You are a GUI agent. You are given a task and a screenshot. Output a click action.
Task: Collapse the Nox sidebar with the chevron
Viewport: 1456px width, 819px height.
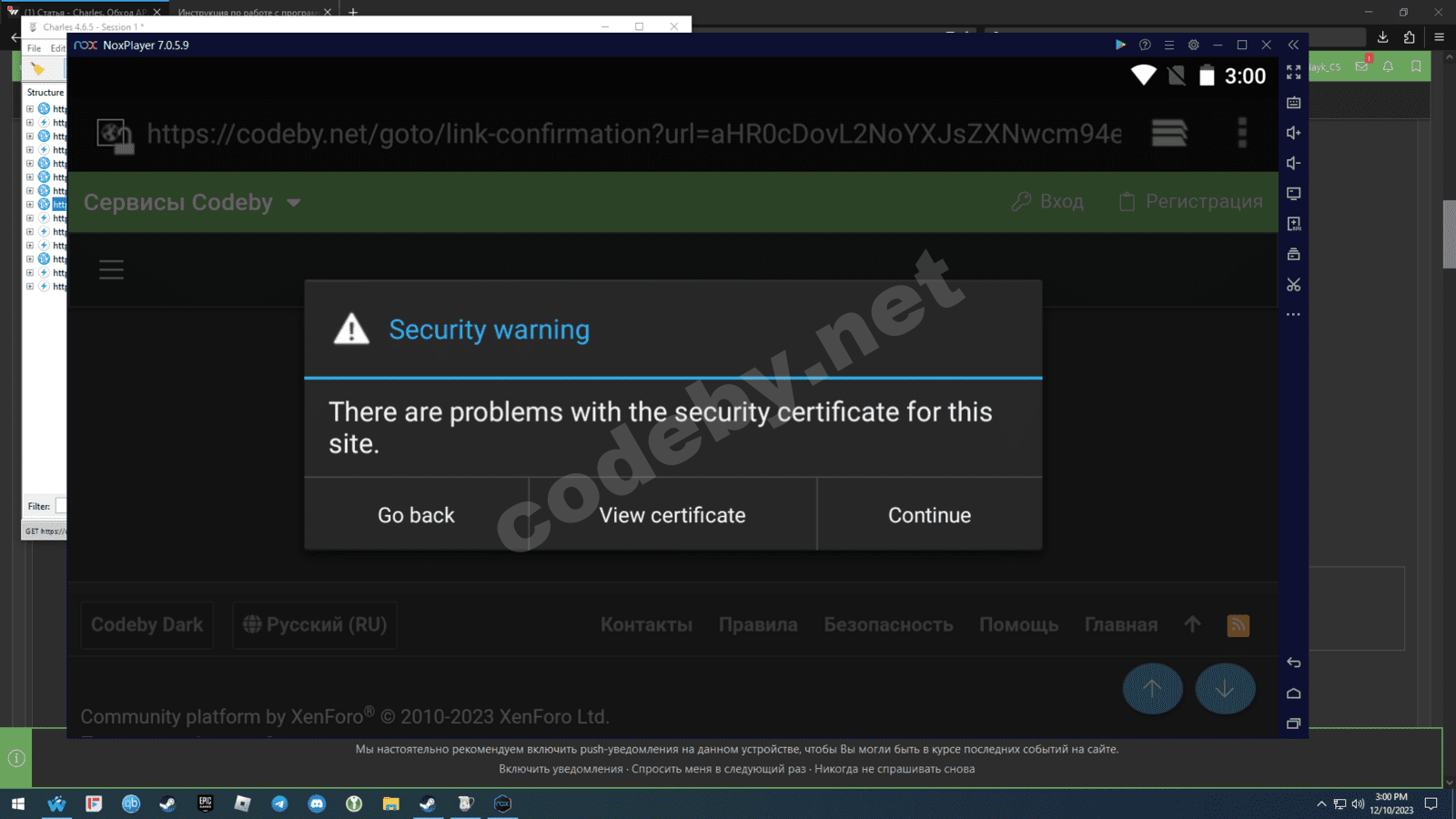click(x=1293, y=43)
